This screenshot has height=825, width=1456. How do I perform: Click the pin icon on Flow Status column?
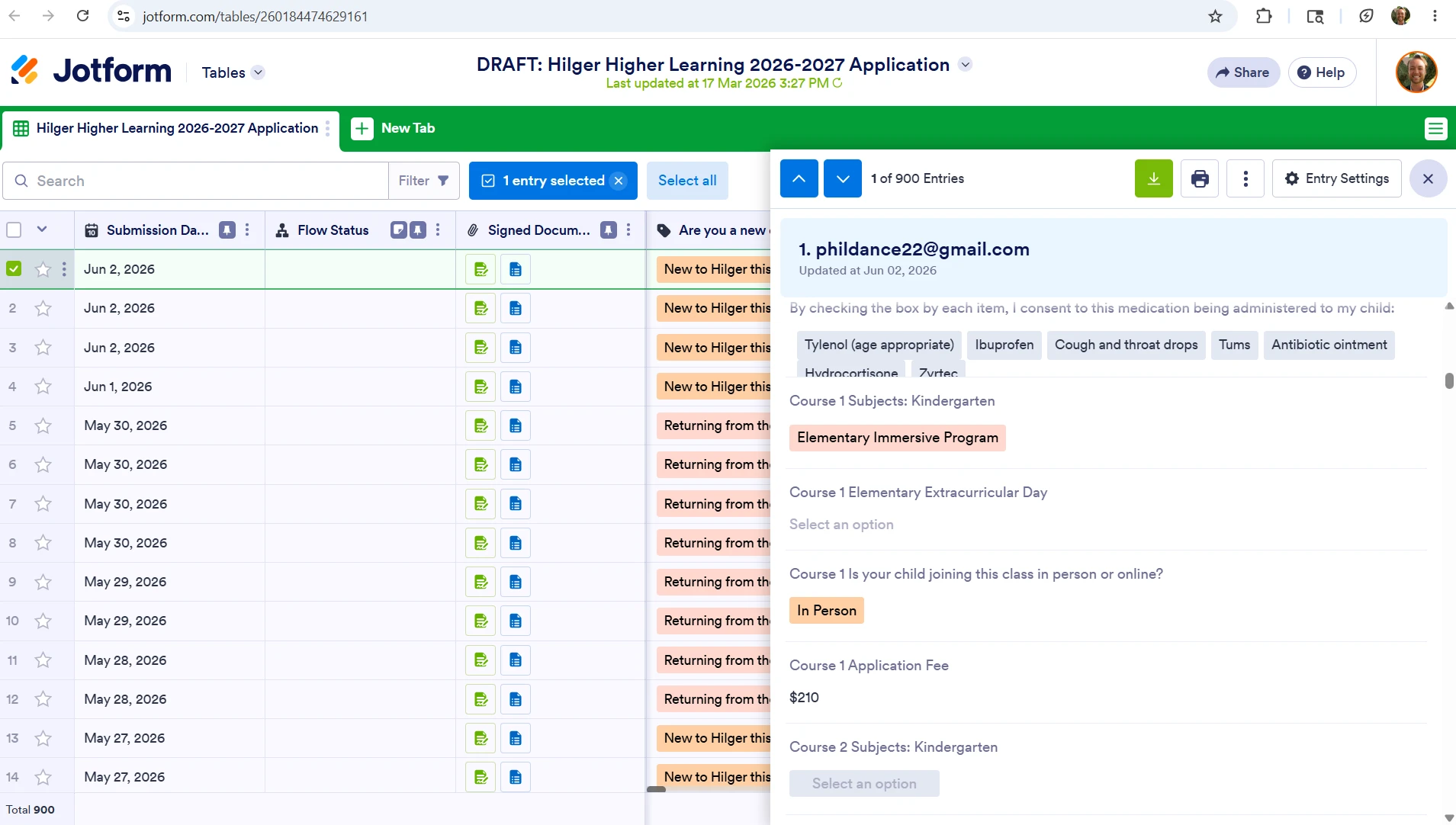418,230
